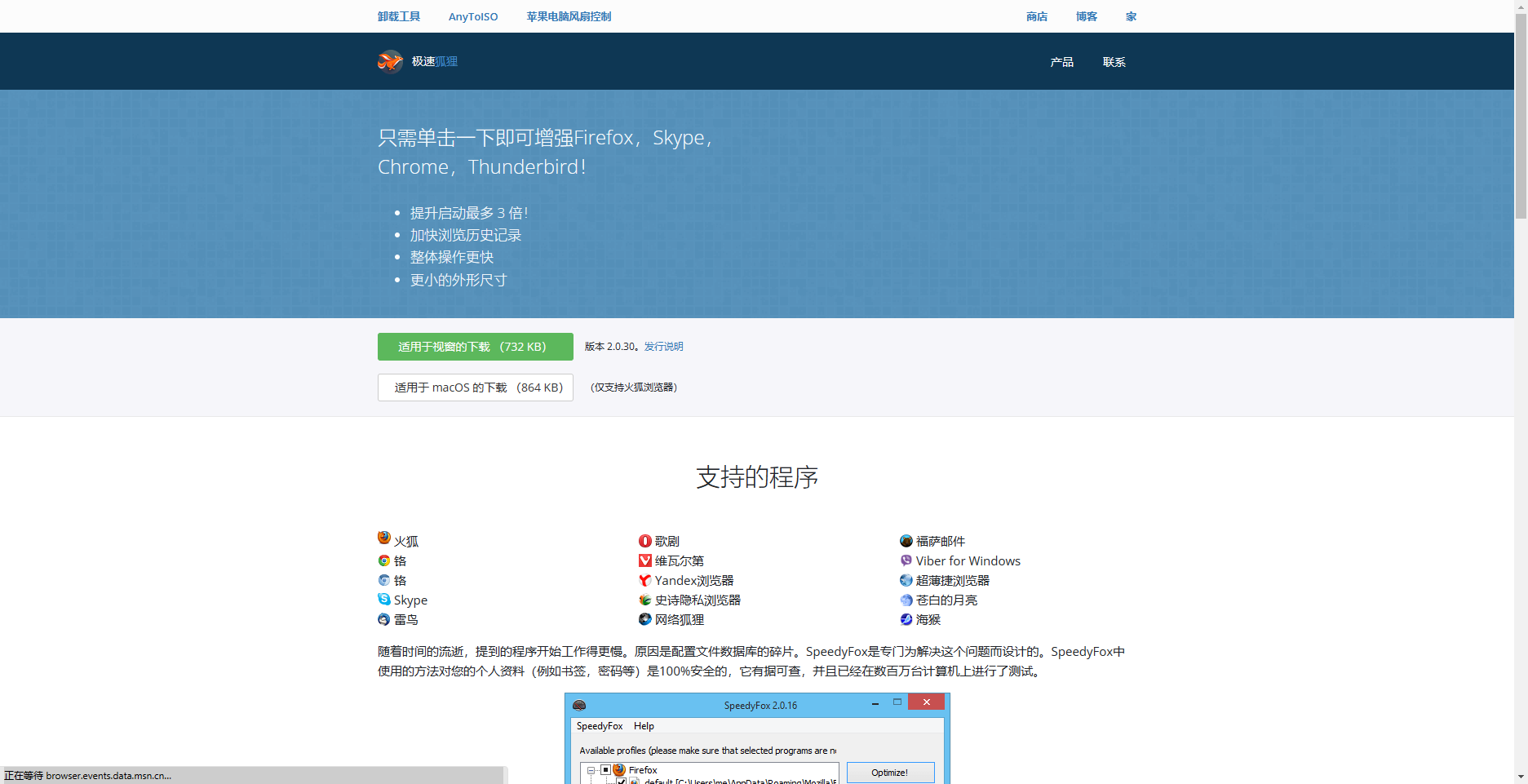Click the SeaMonkey icon beside 海猴
Viewport: 1528px width, 784px height.
pyautogui.click(x=906, y=619)
